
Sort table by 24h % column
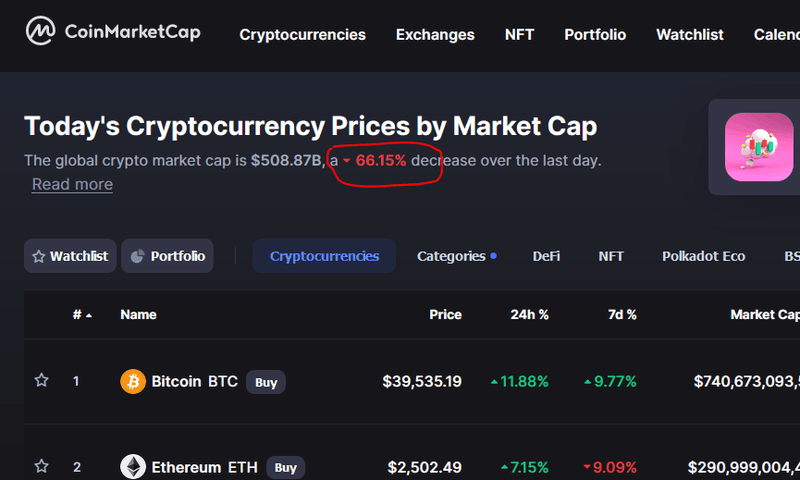click(x=529, y=314)
